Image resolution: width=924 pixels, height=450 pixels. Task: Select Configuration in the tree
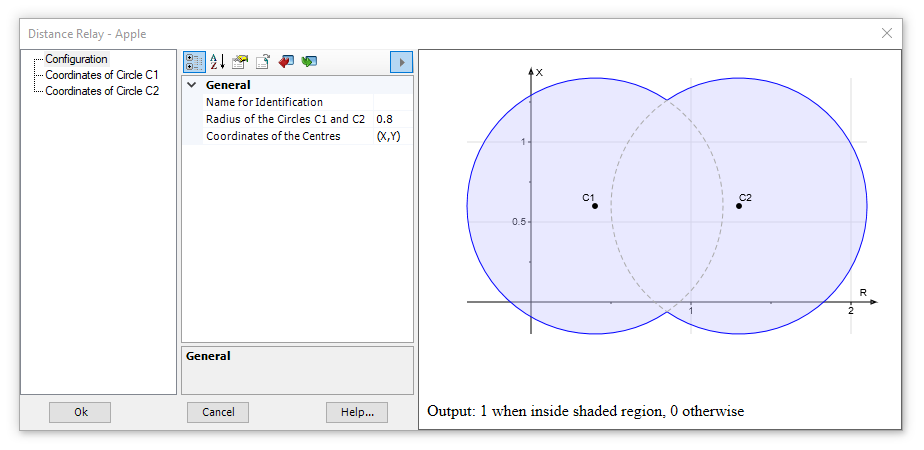[x=76, y=59]
